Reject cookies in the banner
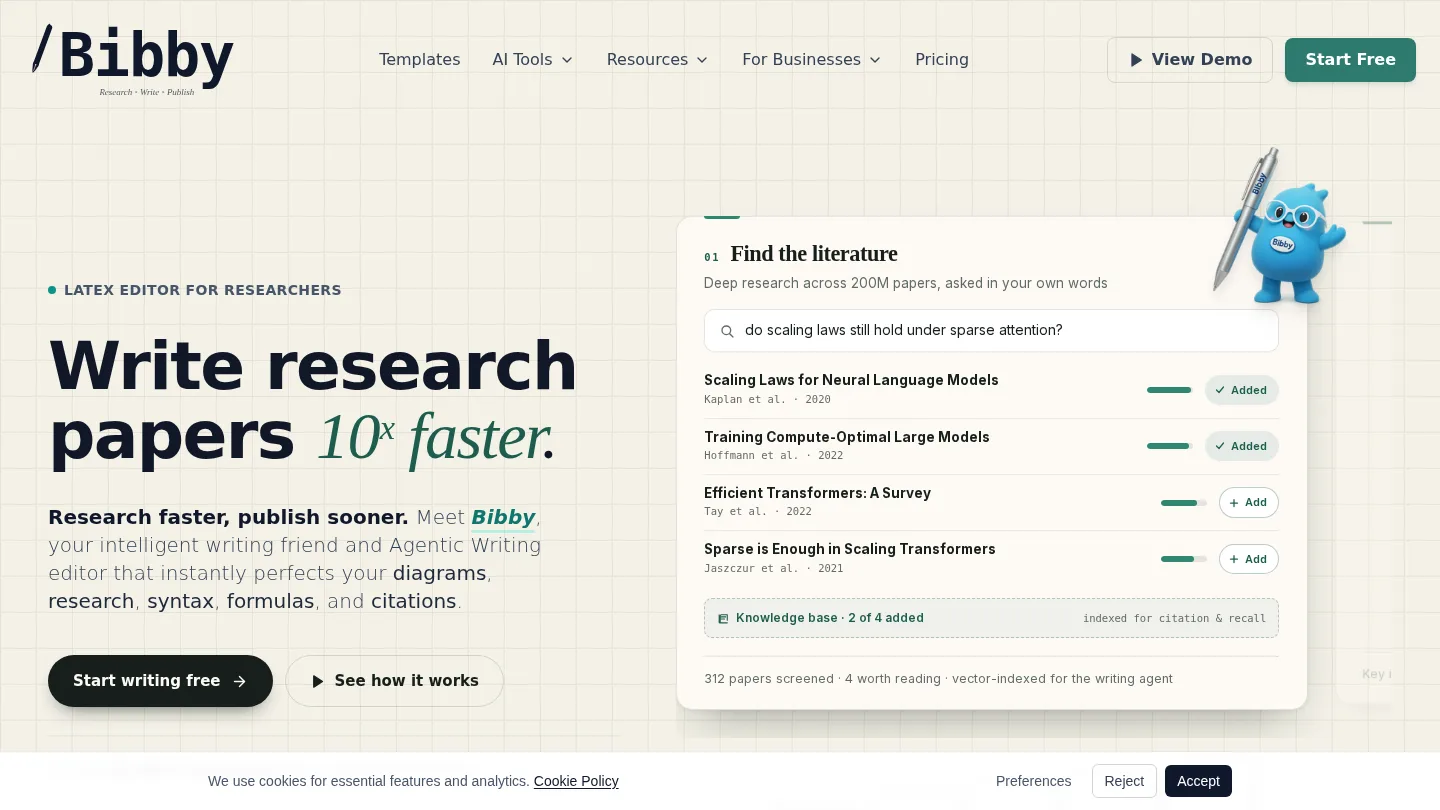This screenshot has height=810, width=1440. click(1124, 781)
